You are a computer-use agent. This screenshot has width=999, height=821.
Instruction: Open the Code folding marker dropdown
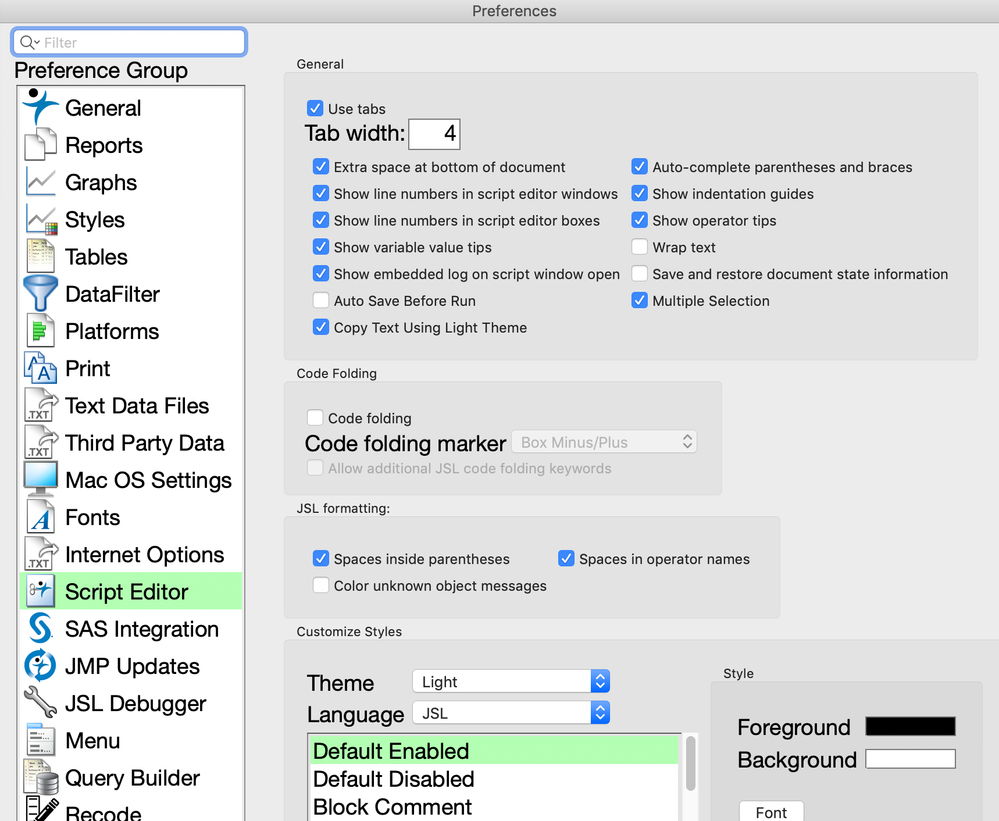tap(604, 442)
